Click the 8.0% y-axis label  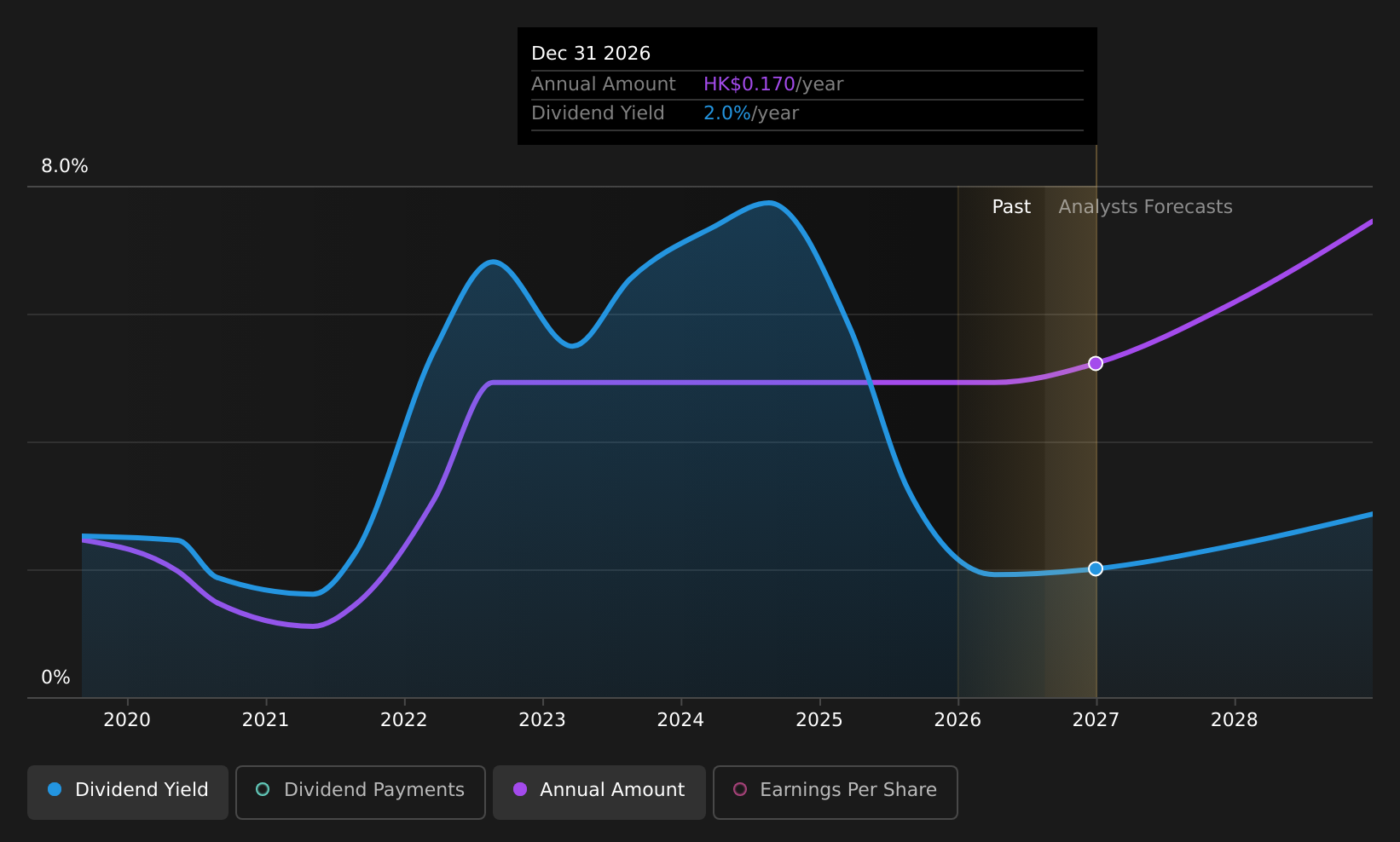(65, 166)
